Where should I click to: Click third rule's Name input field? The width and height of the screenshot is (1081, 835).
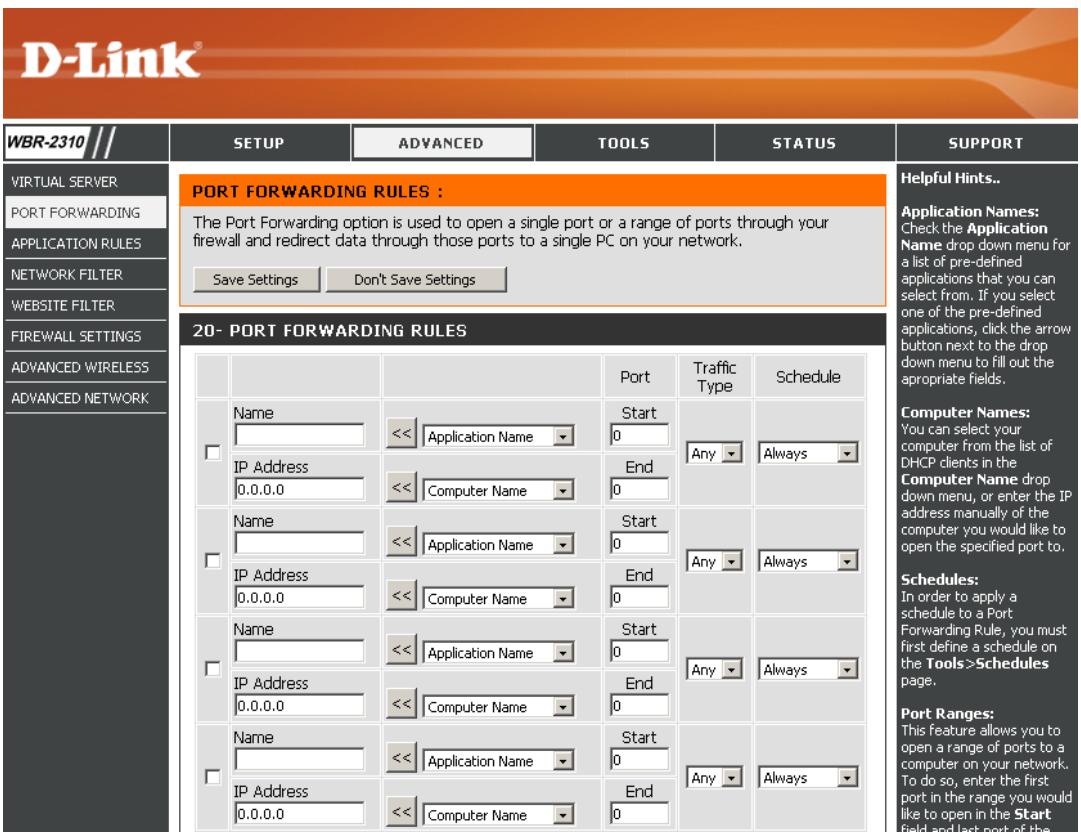pyautogui.click(x=299, y=652)
